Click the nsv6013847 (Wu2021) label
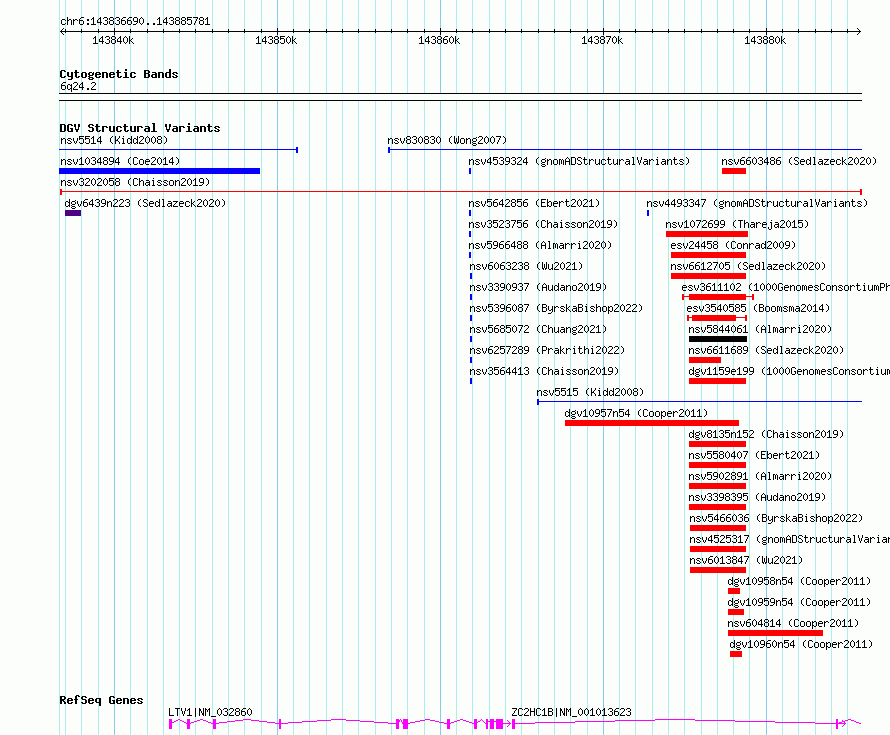The width and height of the screenshot is (890, 735). (746, 560)
